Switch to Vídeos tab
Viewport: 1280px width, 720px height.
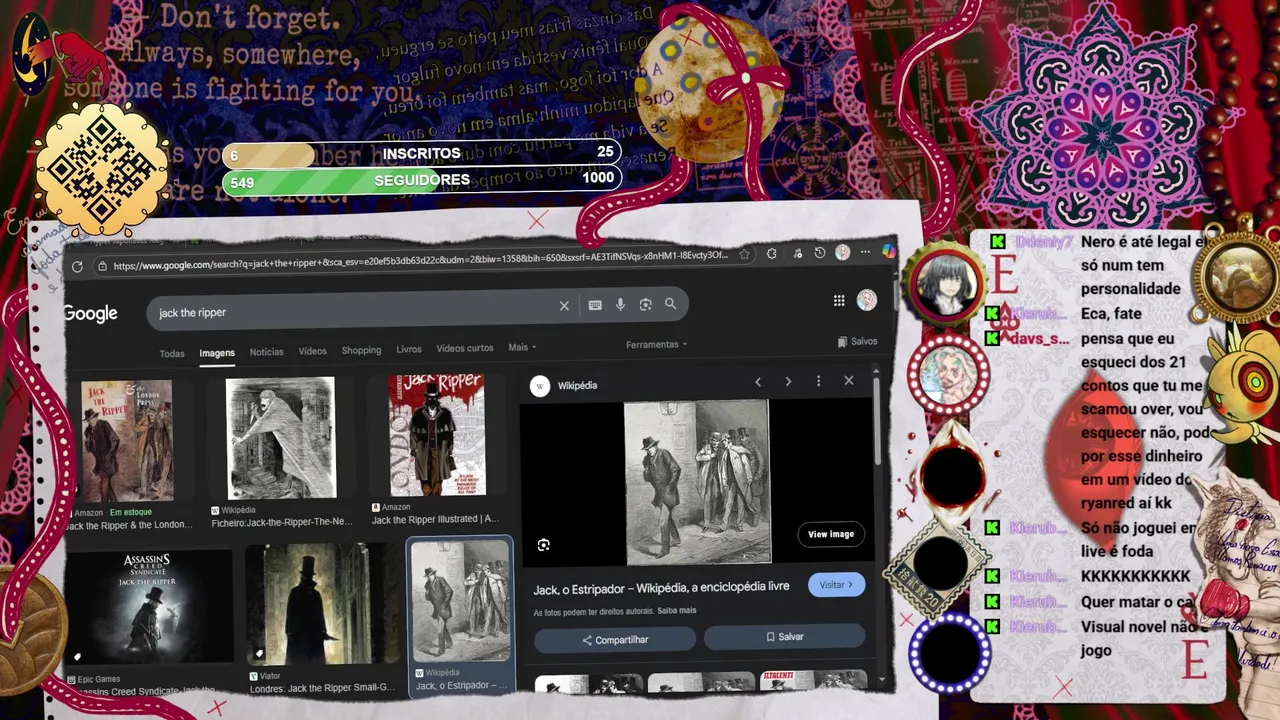(313, 351)
